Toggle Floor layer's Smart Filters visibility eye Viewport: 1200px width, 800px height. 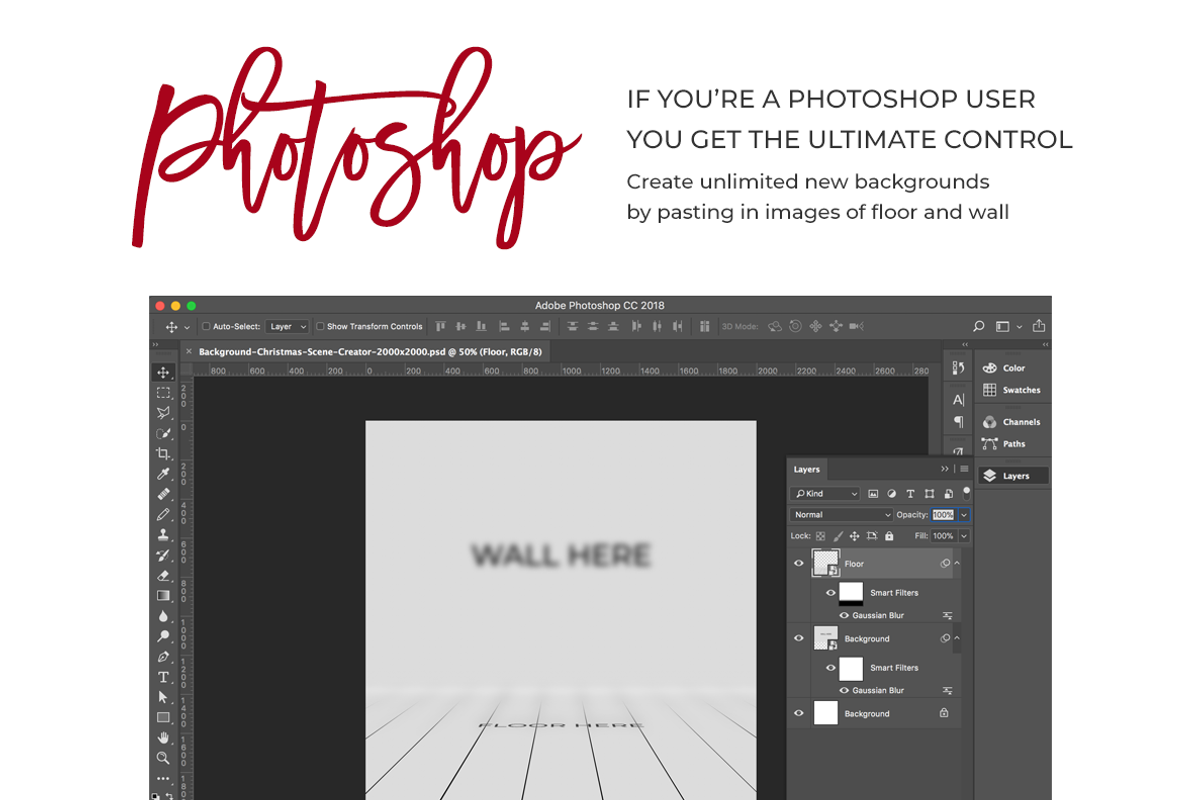[x=830, y=593]
